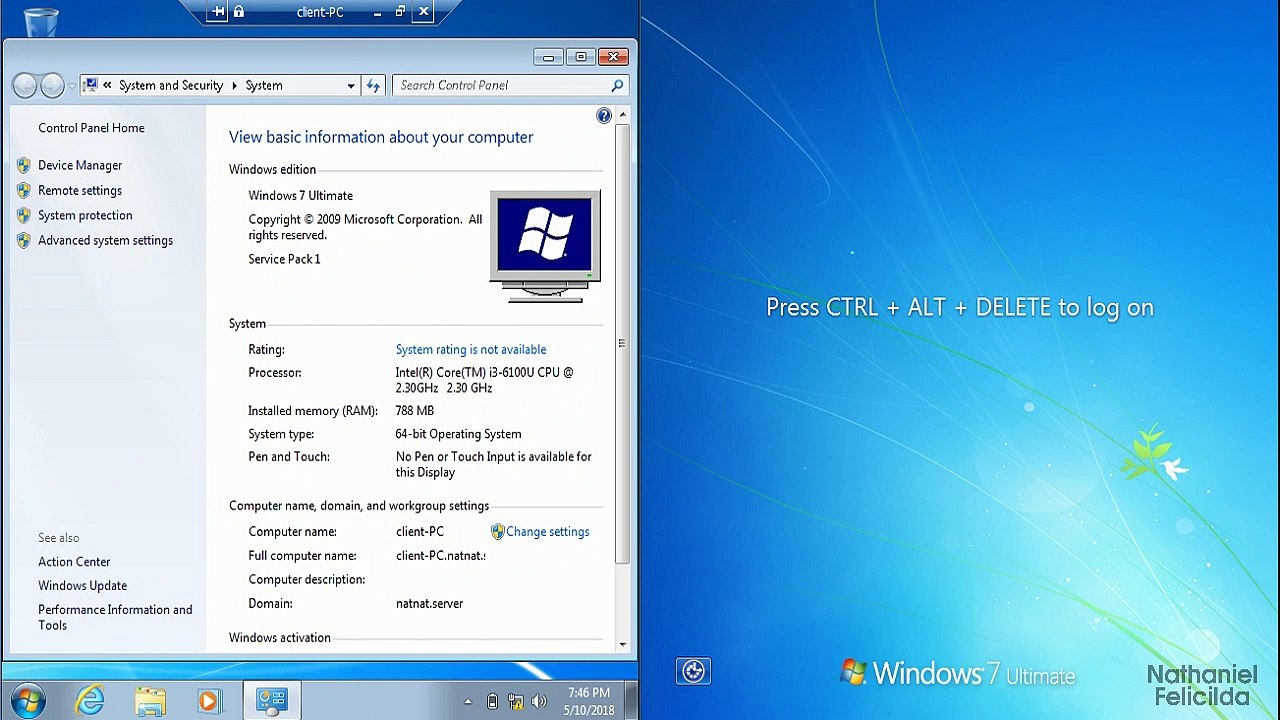Click the volume speaker tray icon
The image size is (1280, 720).
point(540,701)
